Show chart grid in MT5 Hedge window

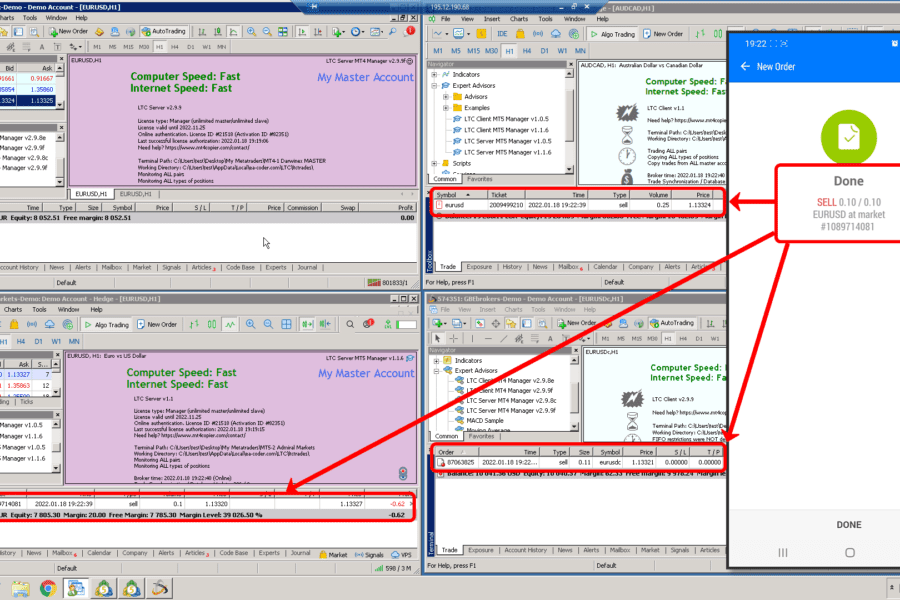click(286, 324)
